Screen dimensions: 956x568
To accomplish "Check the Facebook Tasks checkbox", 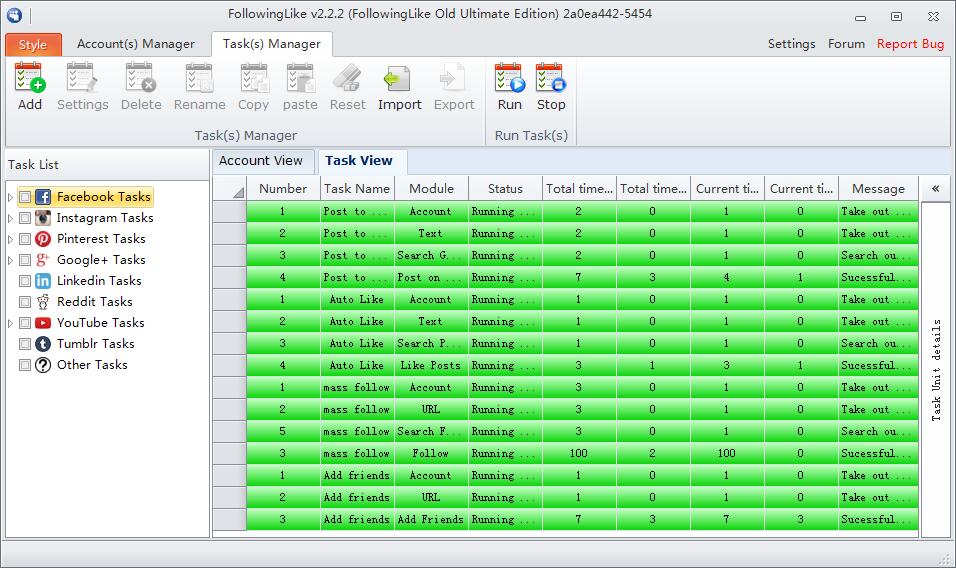I will 25,197.
